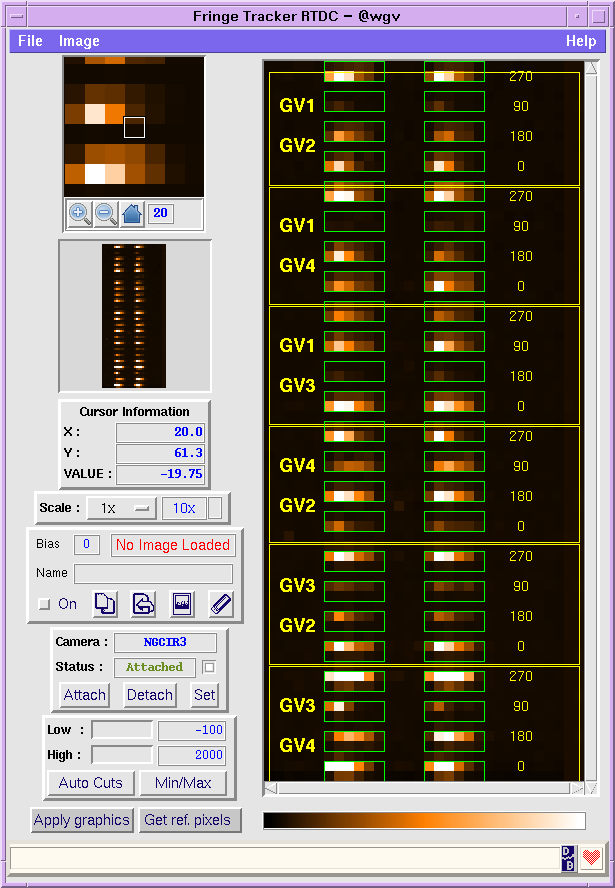Click the Detach camera button

[149, 695]
